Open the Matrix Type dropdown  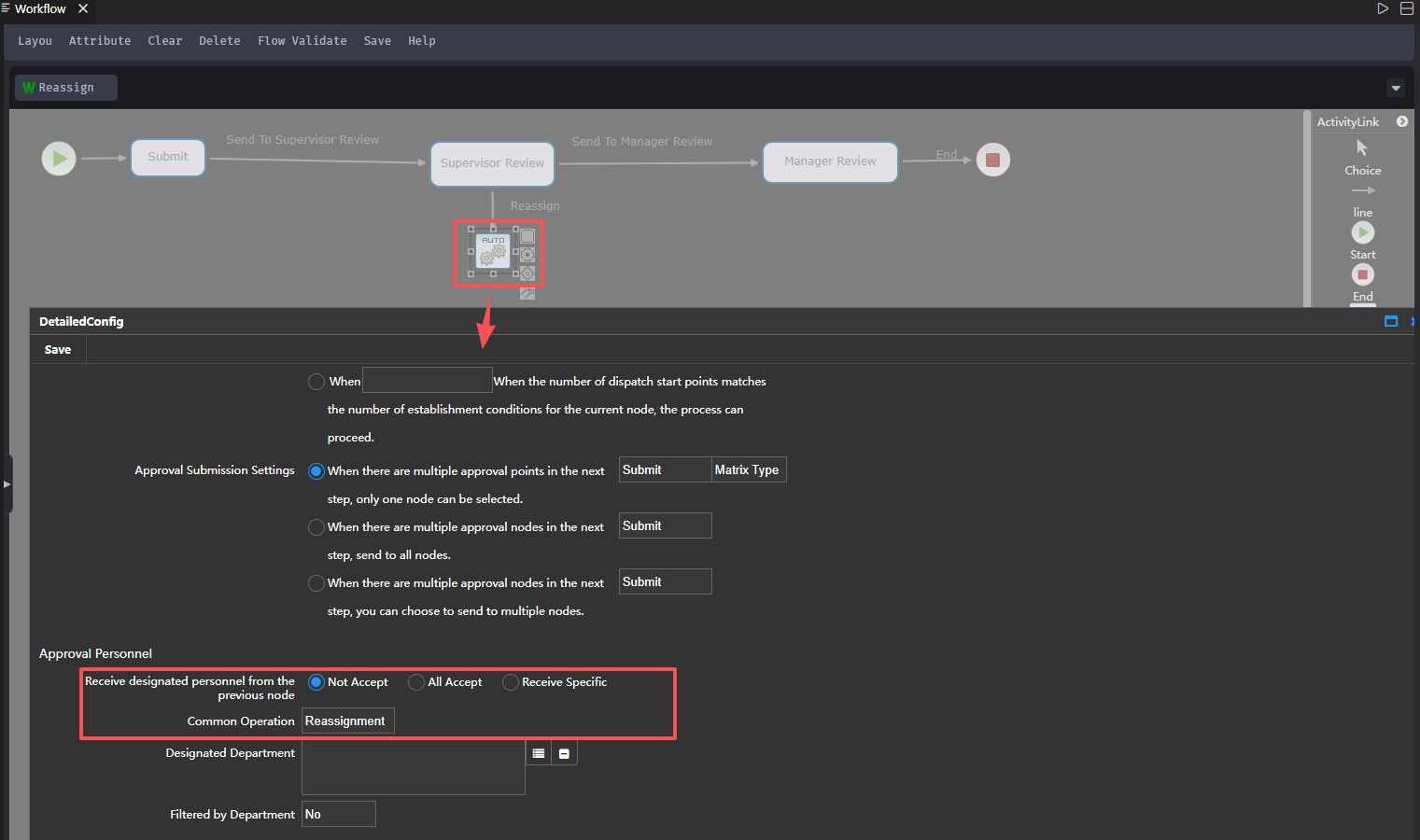pyautogui.click(x=748, y=469)
